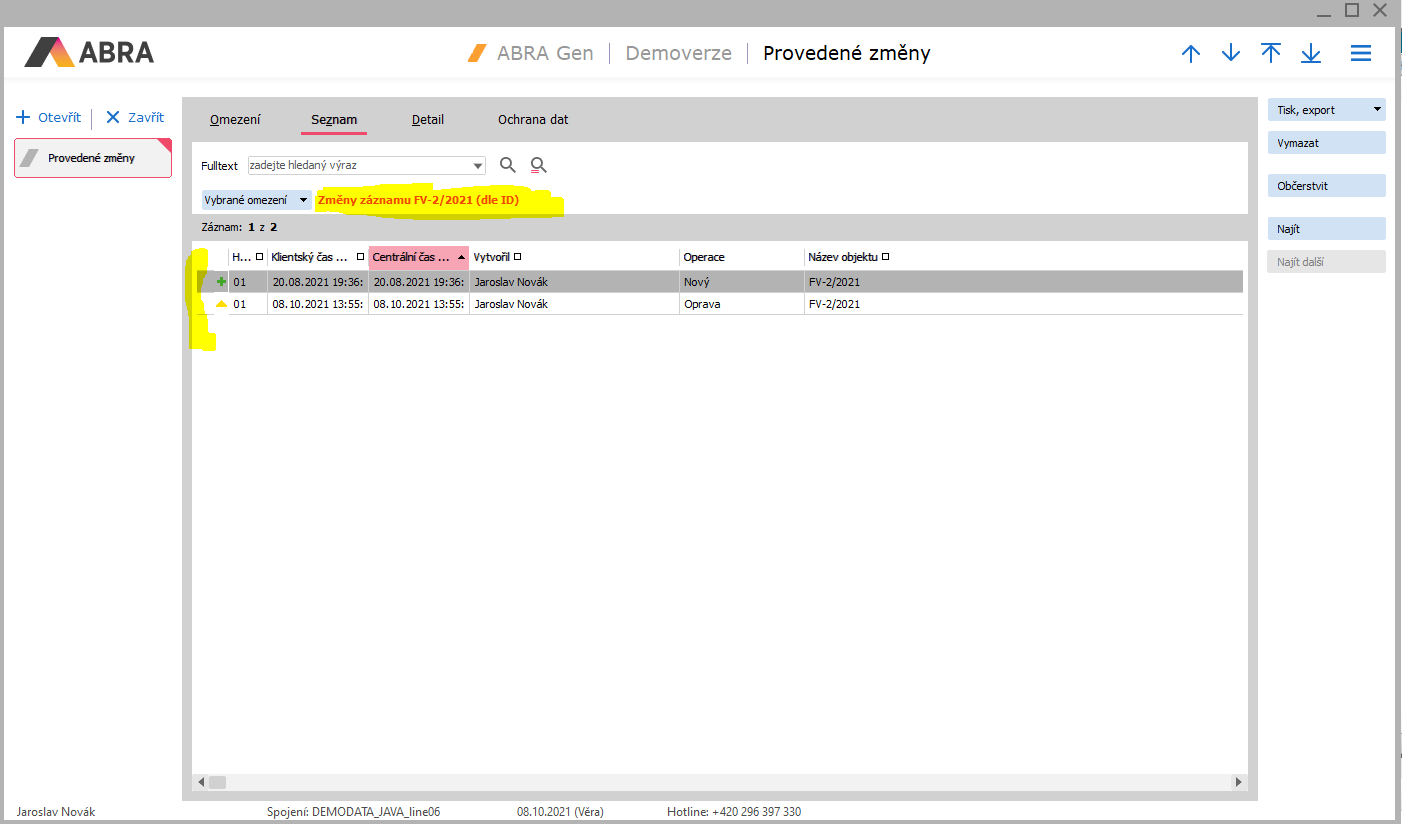Click the Vymazat button

point(1326,143)
